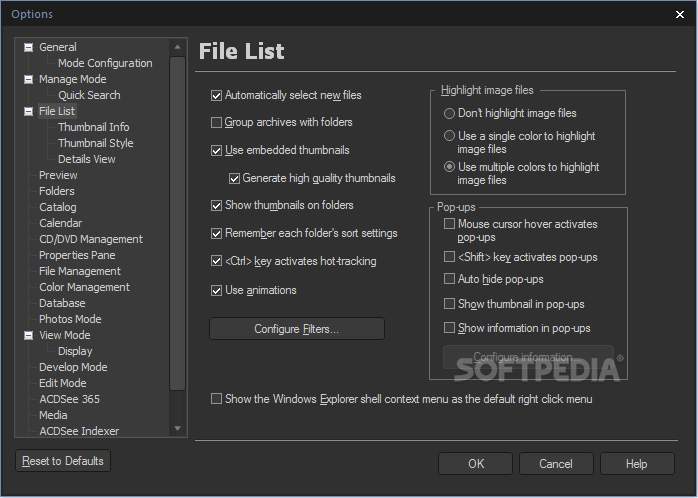This screenshot has width=698, height=498.
Task: Confirm settings with OK button
Action: (x=475, y=464)
